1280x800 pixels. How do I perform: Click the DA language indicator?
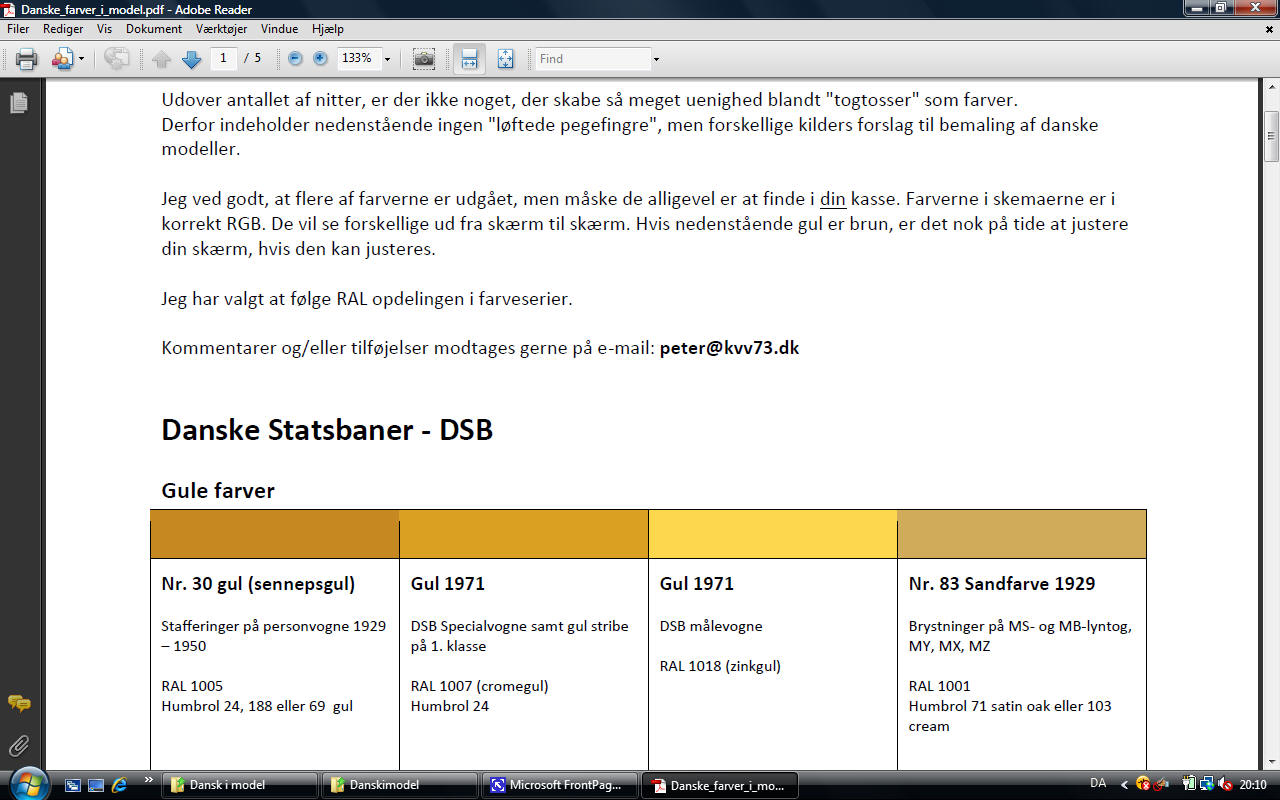pos(1098,784)
